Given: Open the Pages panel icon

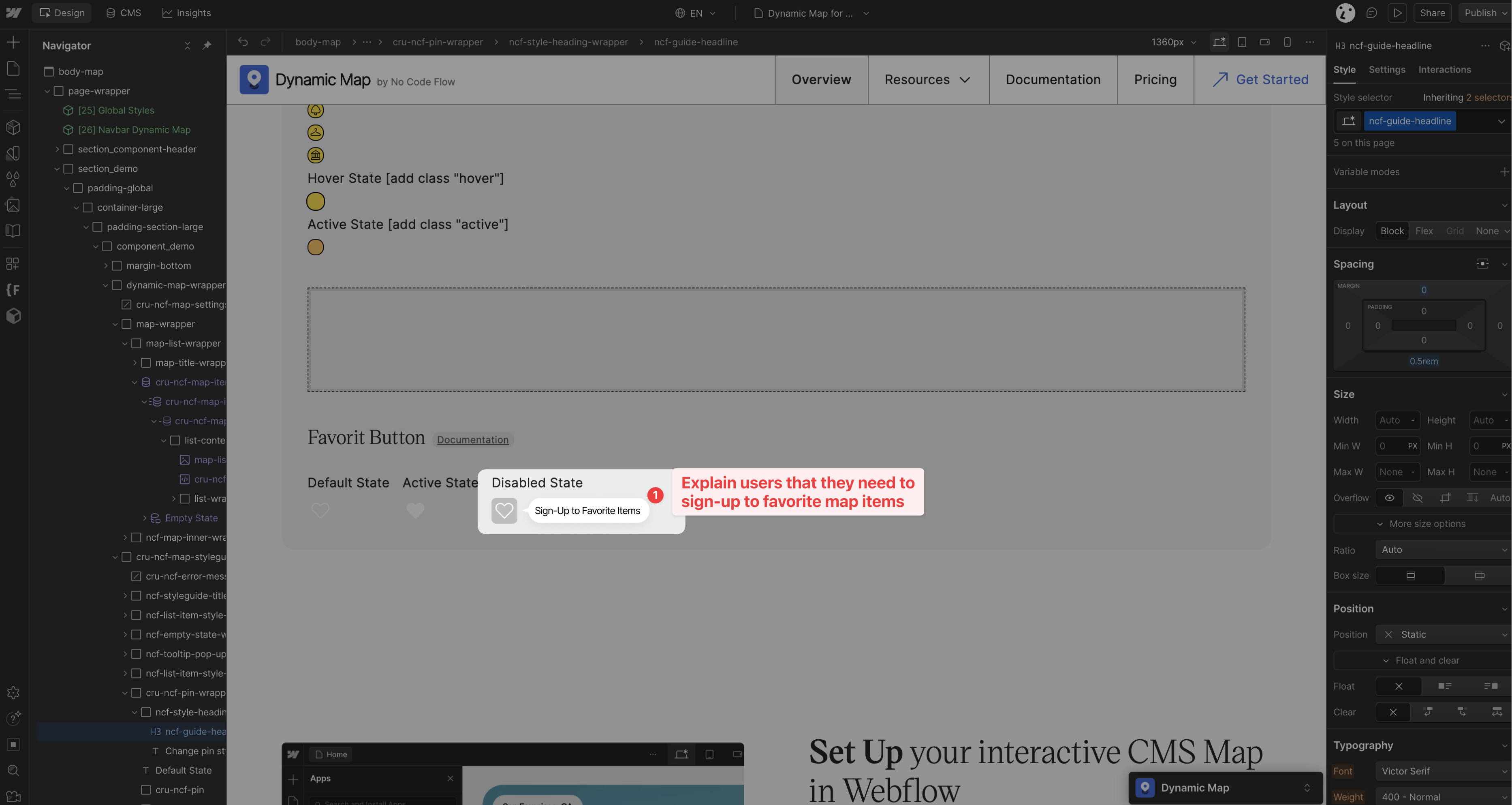Looking at the screenshot, I should pos(13,69).
